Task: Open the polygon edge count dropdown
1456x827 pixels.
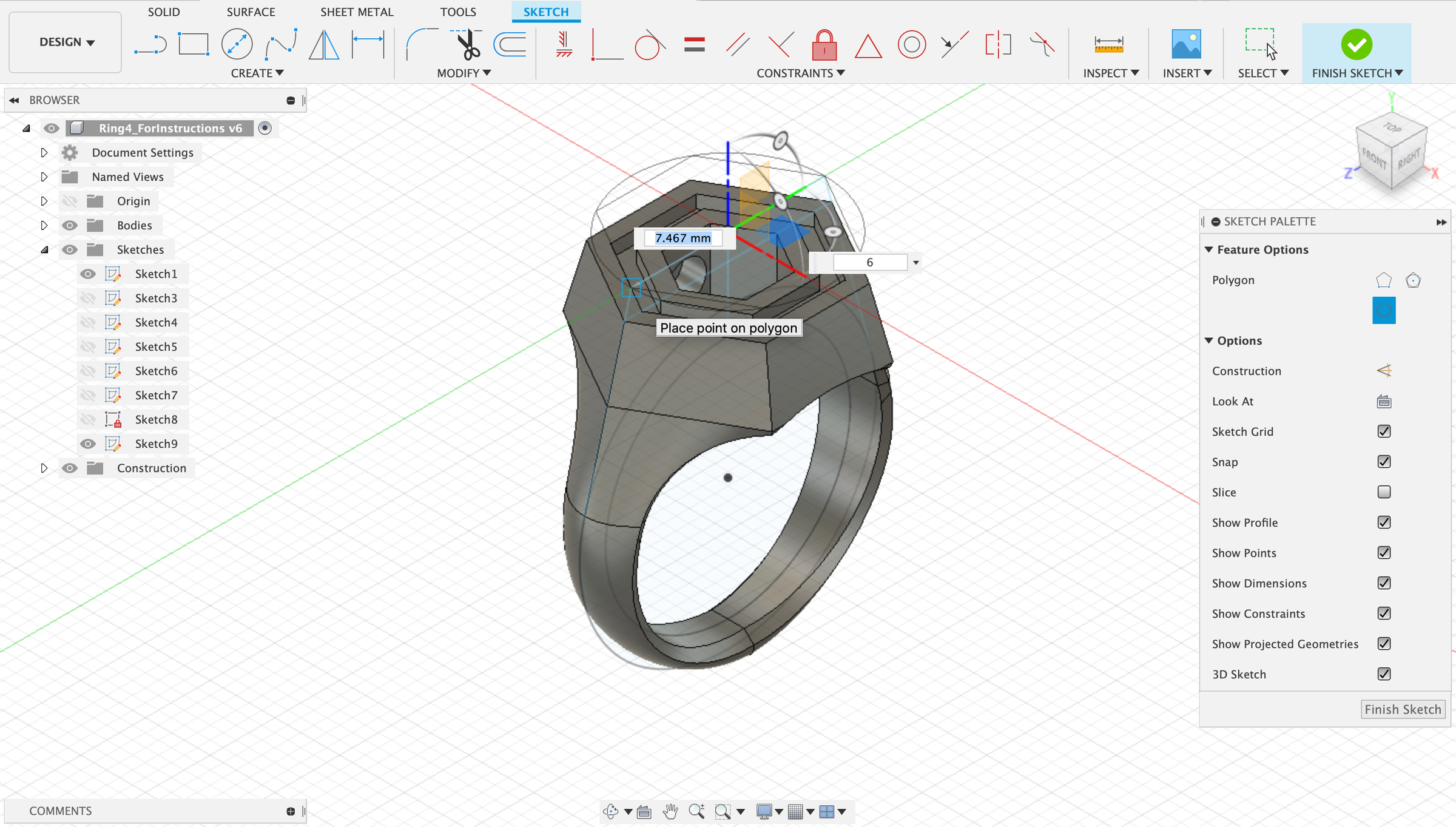Action: coord(915,262)
